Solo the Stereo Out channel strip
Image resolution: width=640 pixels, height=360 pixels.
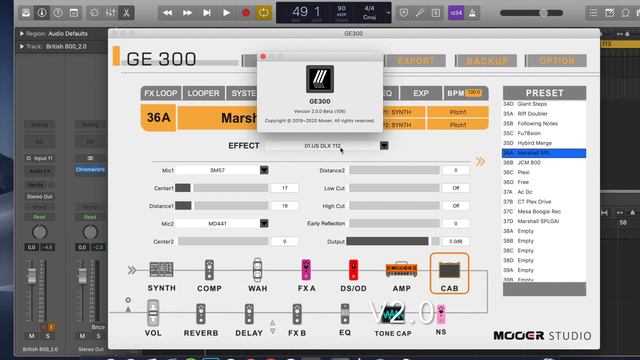tap(98, 336)
